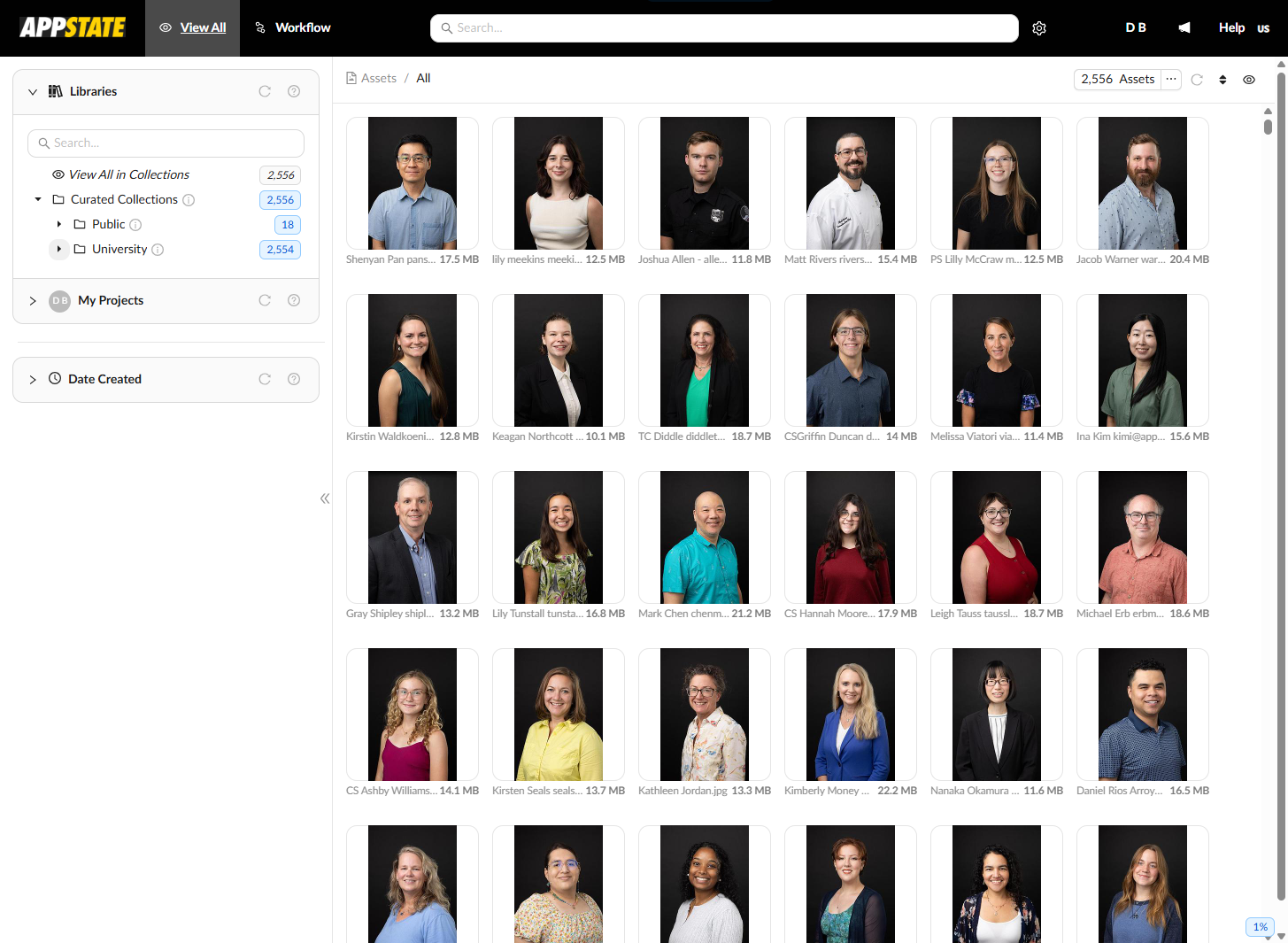This screenshot has height=943, width=1288.
Task: Select the University folder
Action: click(120, 250)
